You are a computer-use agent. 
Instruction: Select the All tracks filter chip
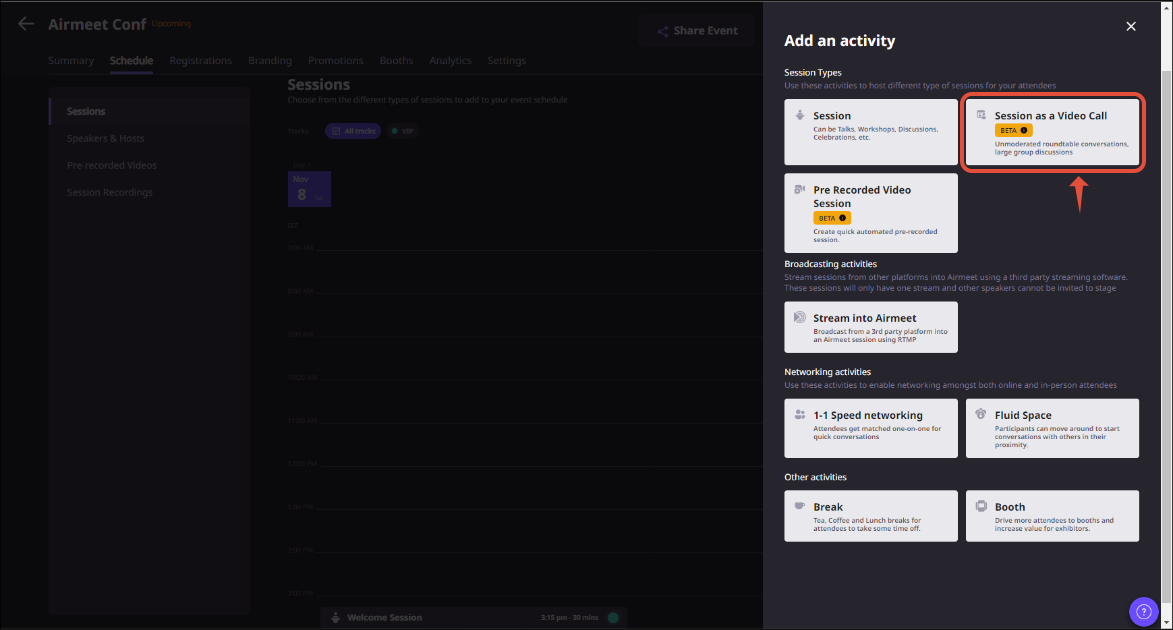click(x=353, y=131)
